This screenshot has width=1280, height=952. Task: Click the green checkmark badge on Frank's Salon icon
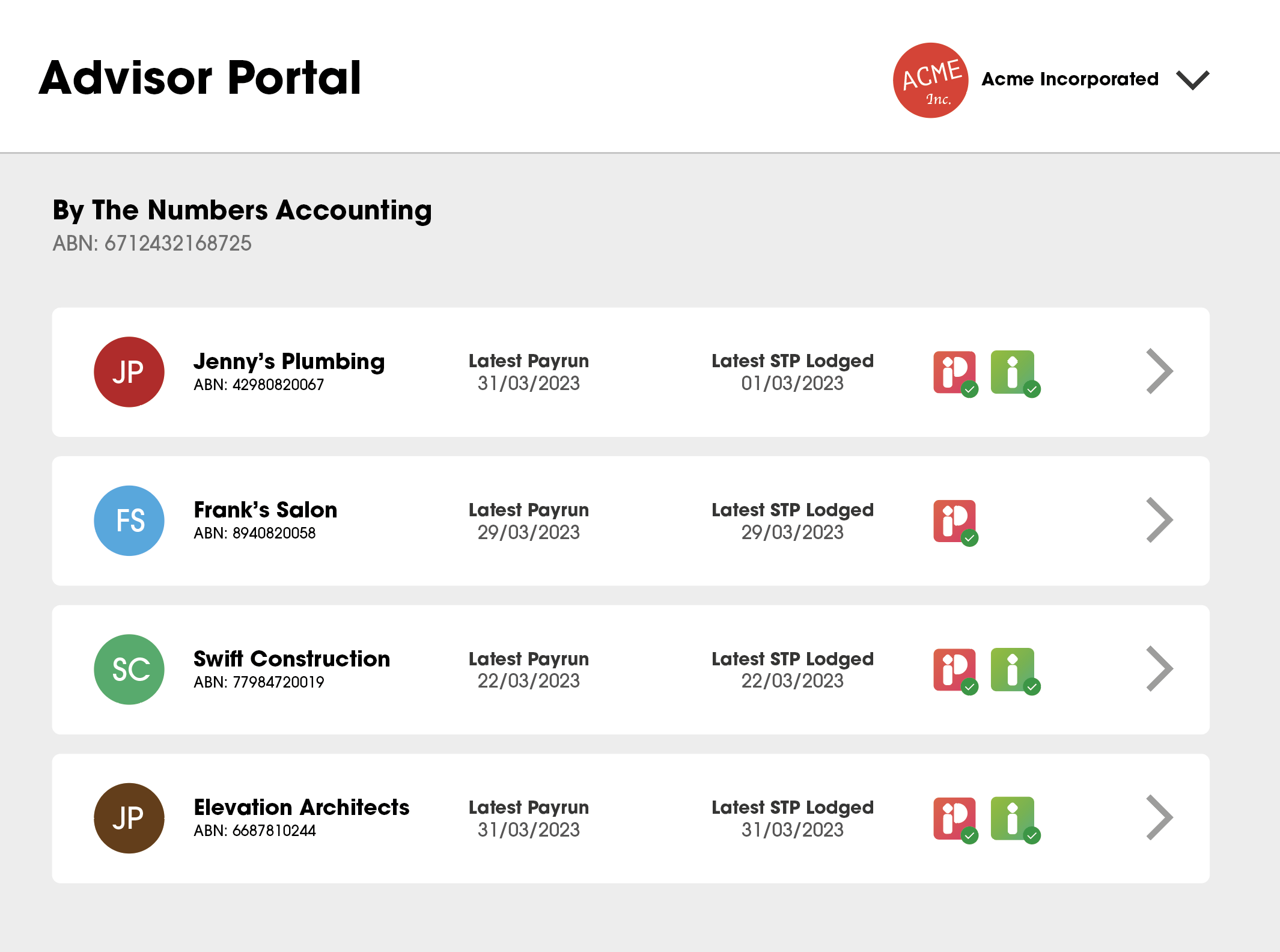coord(971,536)
